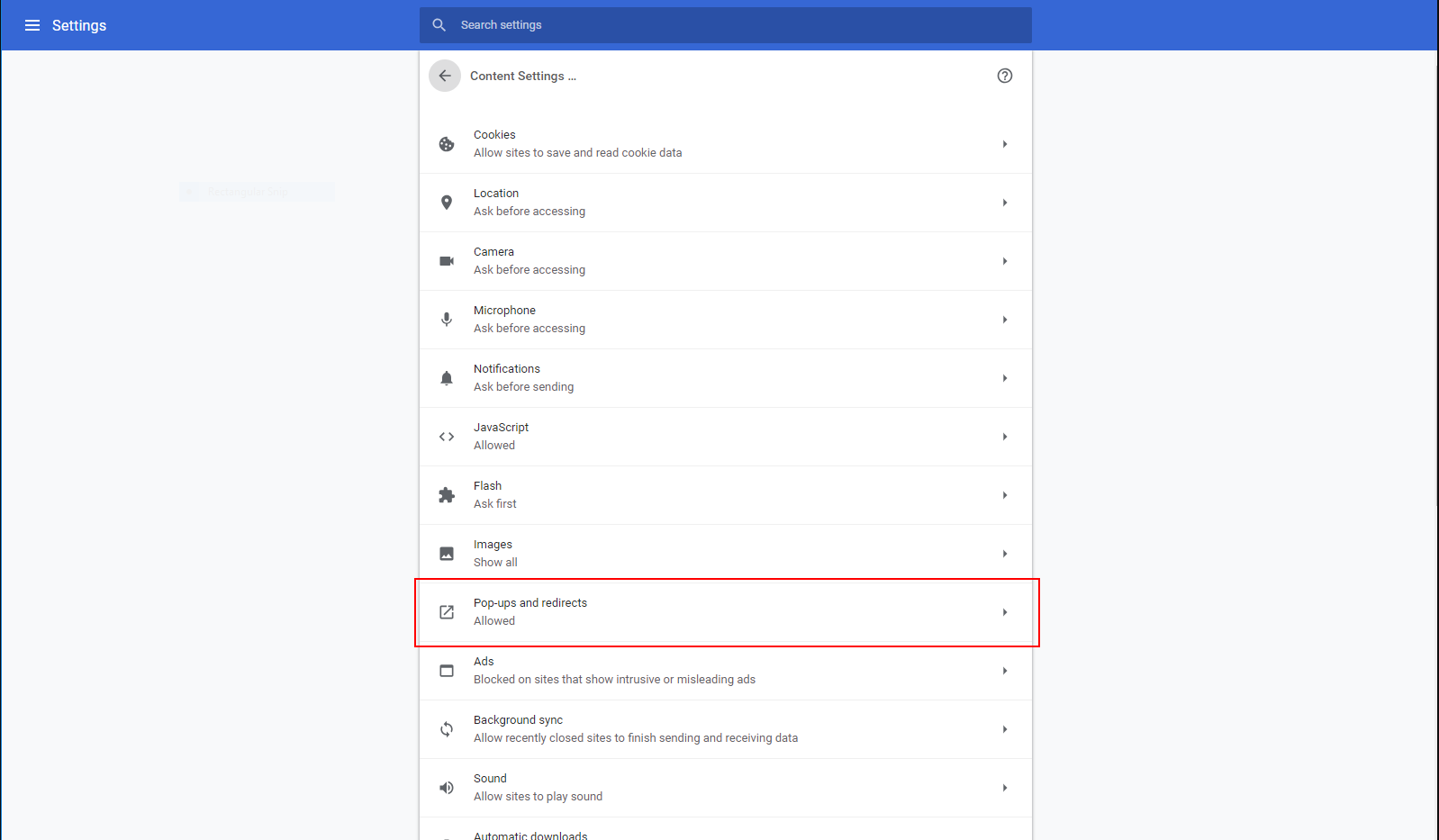Click the Notifications bell icon
This screenshot has height=840, width=1439.
click(x=447, y=378)
